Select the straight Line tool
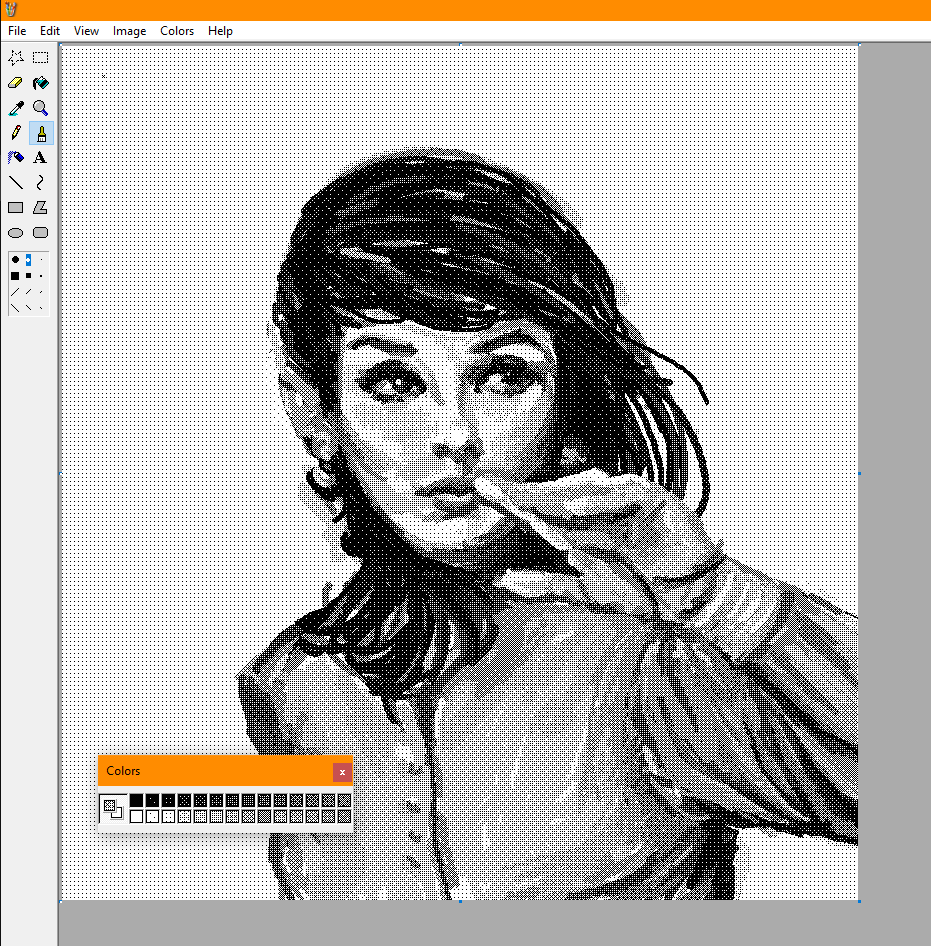 point(16,183)
